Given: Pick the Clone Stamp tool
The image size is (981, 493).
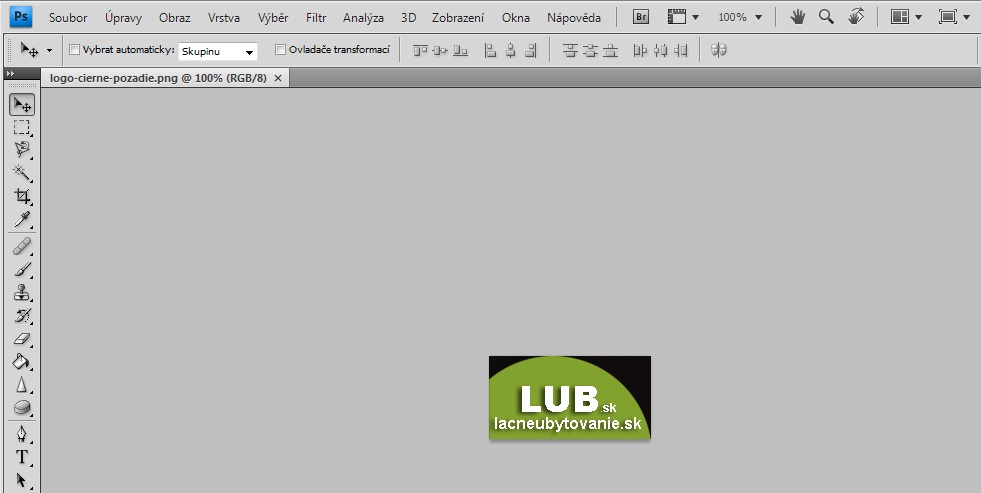Looking at the screenshot, I should click(x=22, y=292).
